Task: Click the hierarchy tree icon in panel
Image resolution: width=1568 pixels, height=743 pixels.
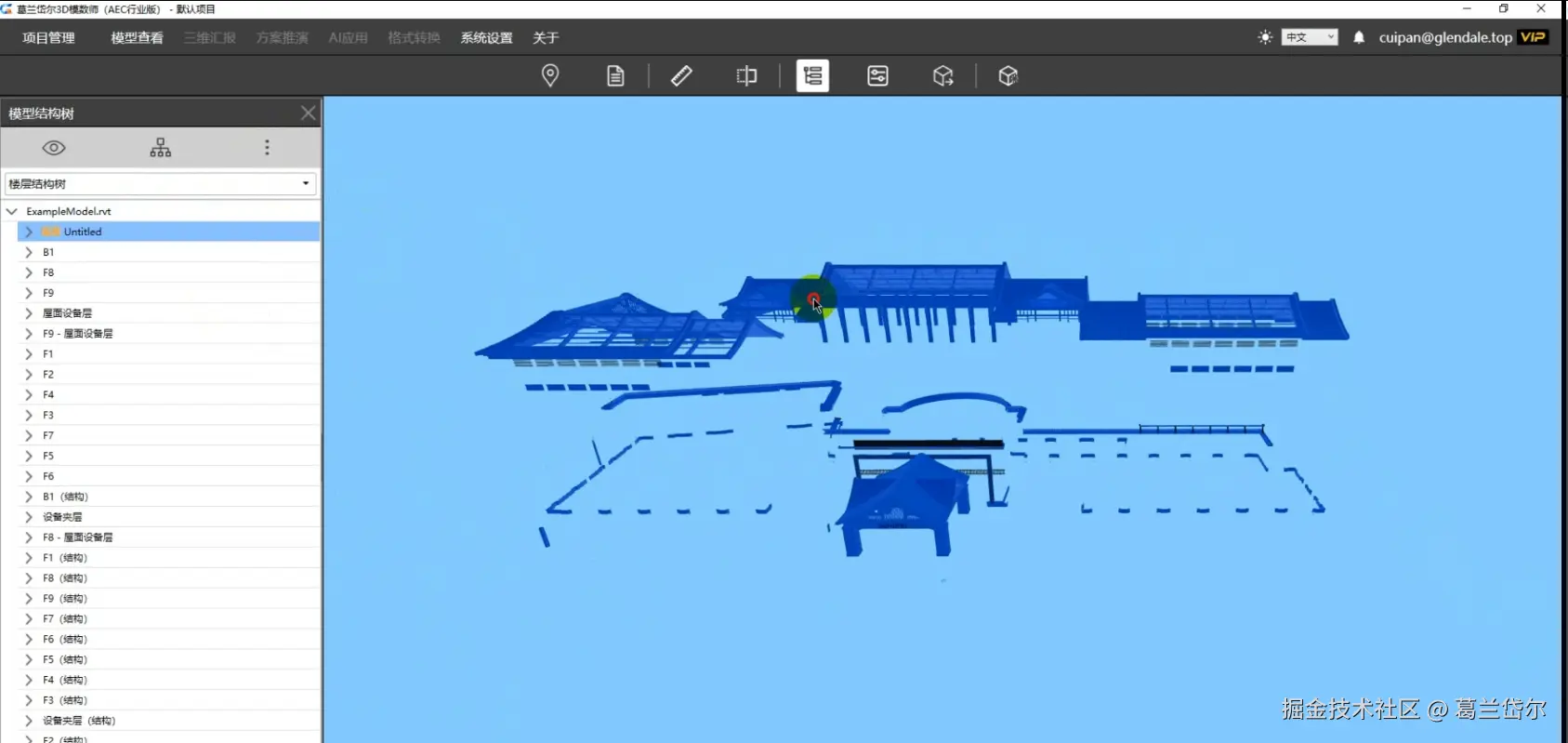Action: pos(161,148)
